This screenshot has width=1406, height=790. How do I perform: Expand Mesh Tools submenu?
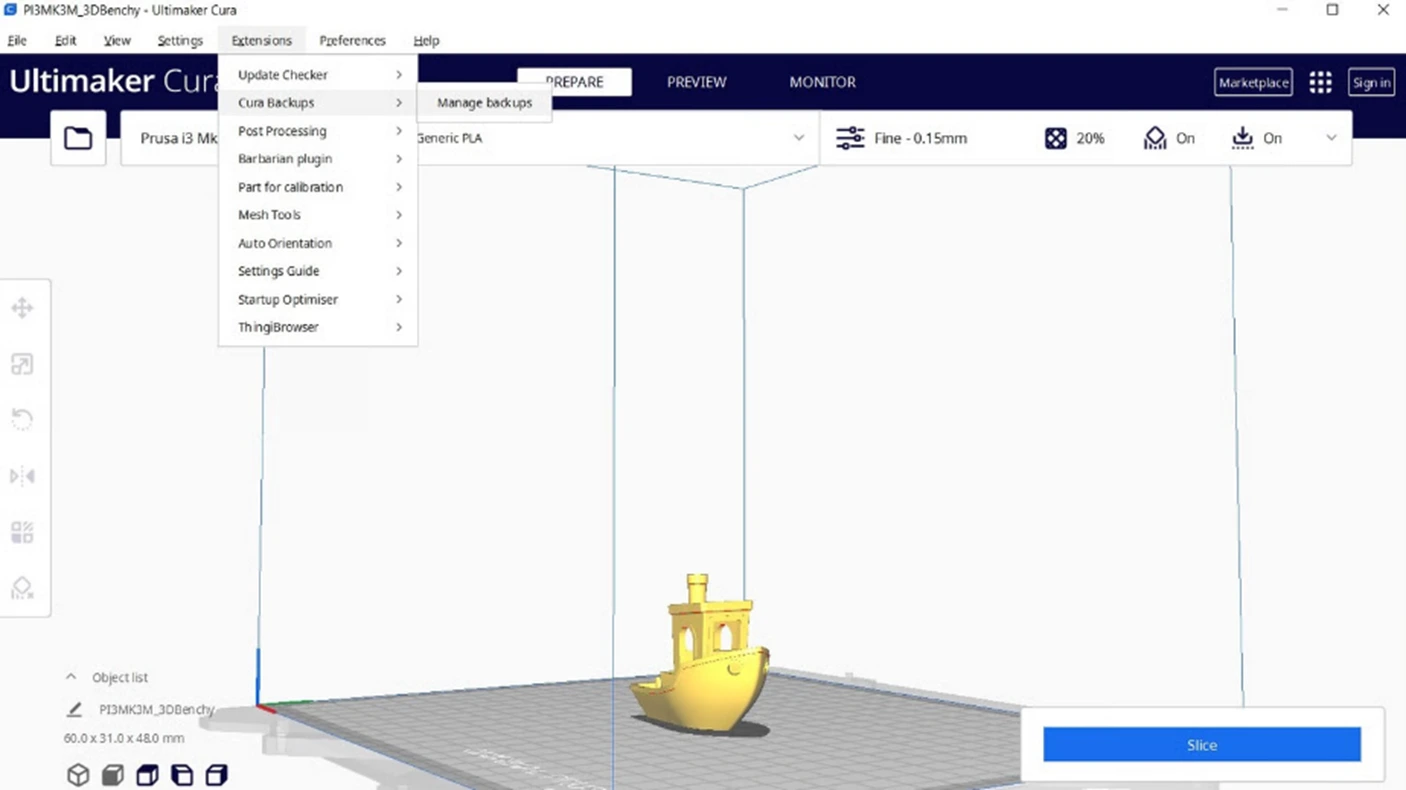pyautogui.click(x=317, y=215)
